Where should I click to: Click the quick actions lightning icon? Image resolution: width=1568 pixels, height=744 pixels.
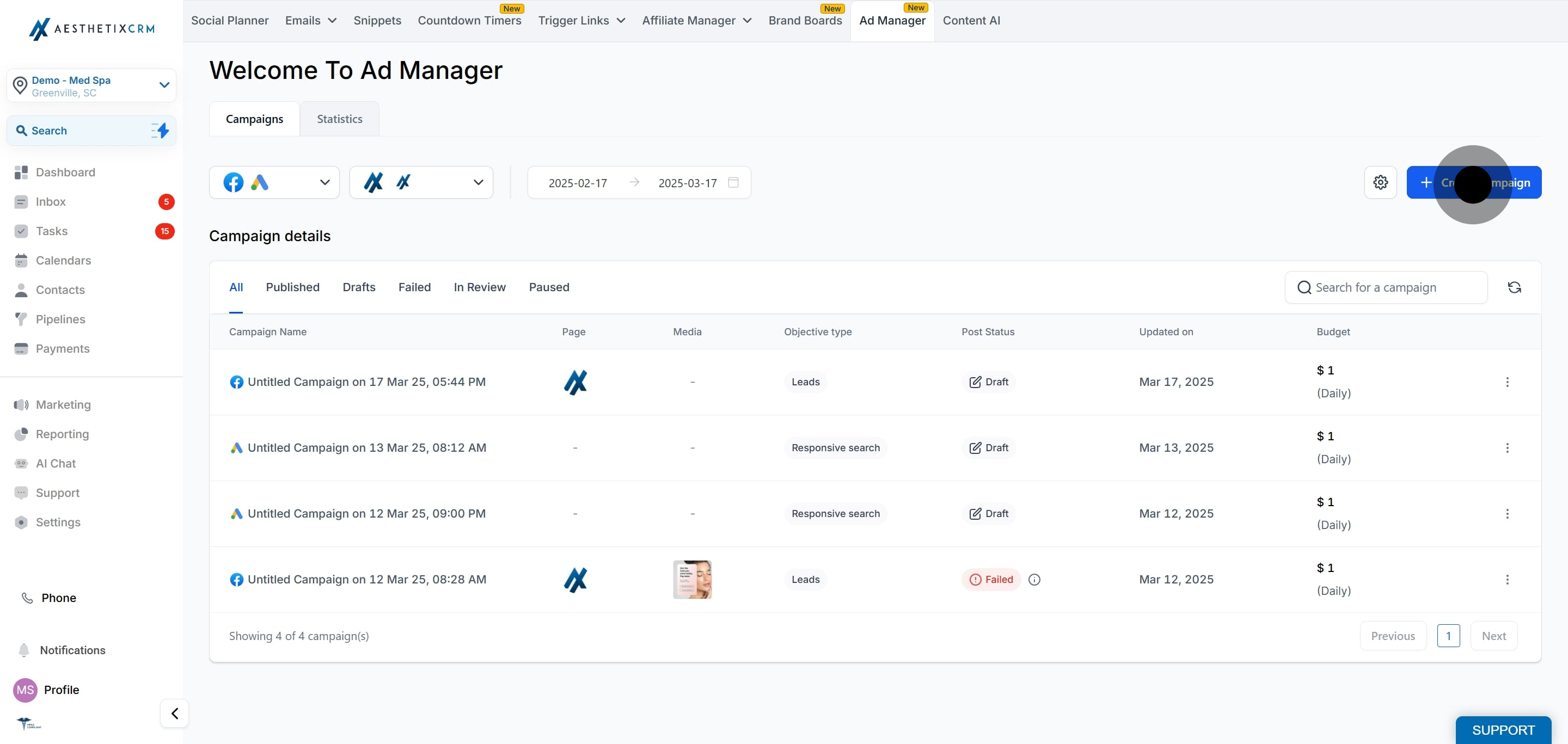(160, 130)
